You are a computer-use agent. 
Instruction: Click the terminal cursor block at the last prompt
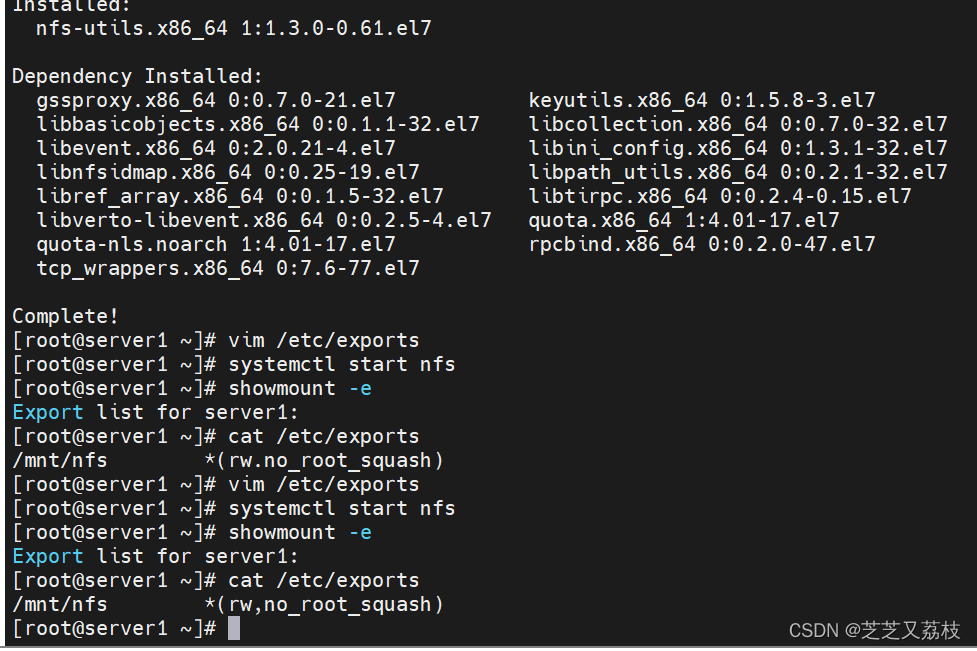[234, 628]
